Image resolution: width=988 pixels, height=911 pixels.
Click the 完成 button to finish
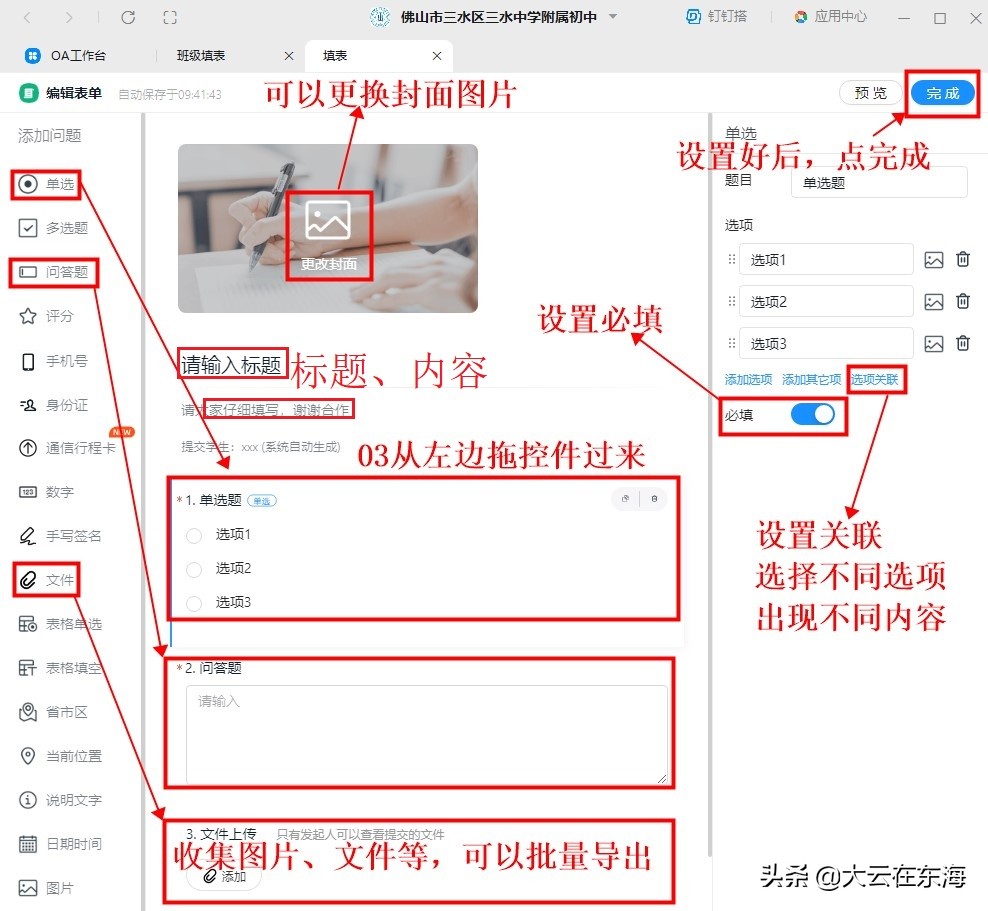point(941,92)
